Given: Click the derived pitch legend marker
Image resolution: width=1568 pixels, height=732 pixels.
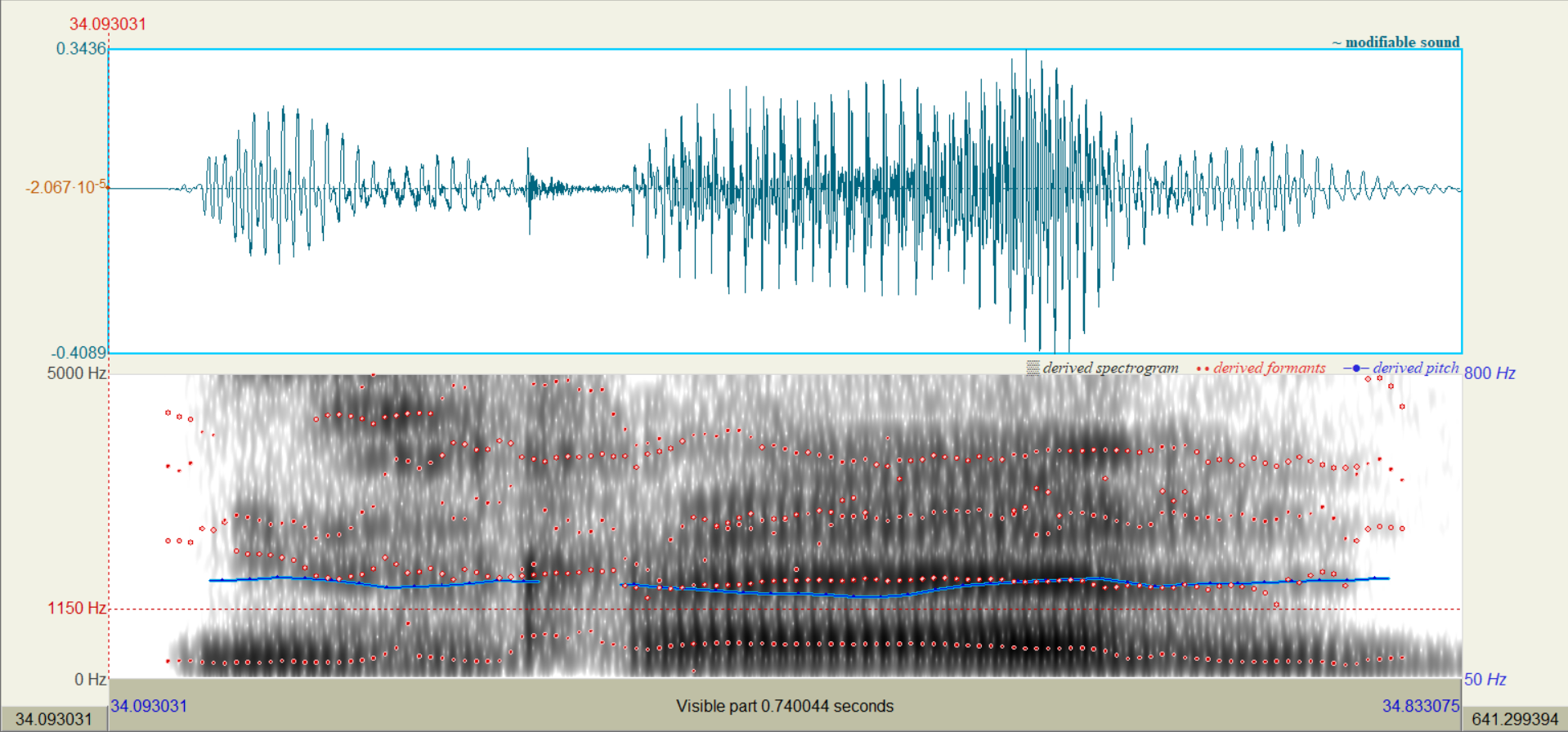Looking at the screenshot, I should pyautogui.click(x=1355, y=368).
